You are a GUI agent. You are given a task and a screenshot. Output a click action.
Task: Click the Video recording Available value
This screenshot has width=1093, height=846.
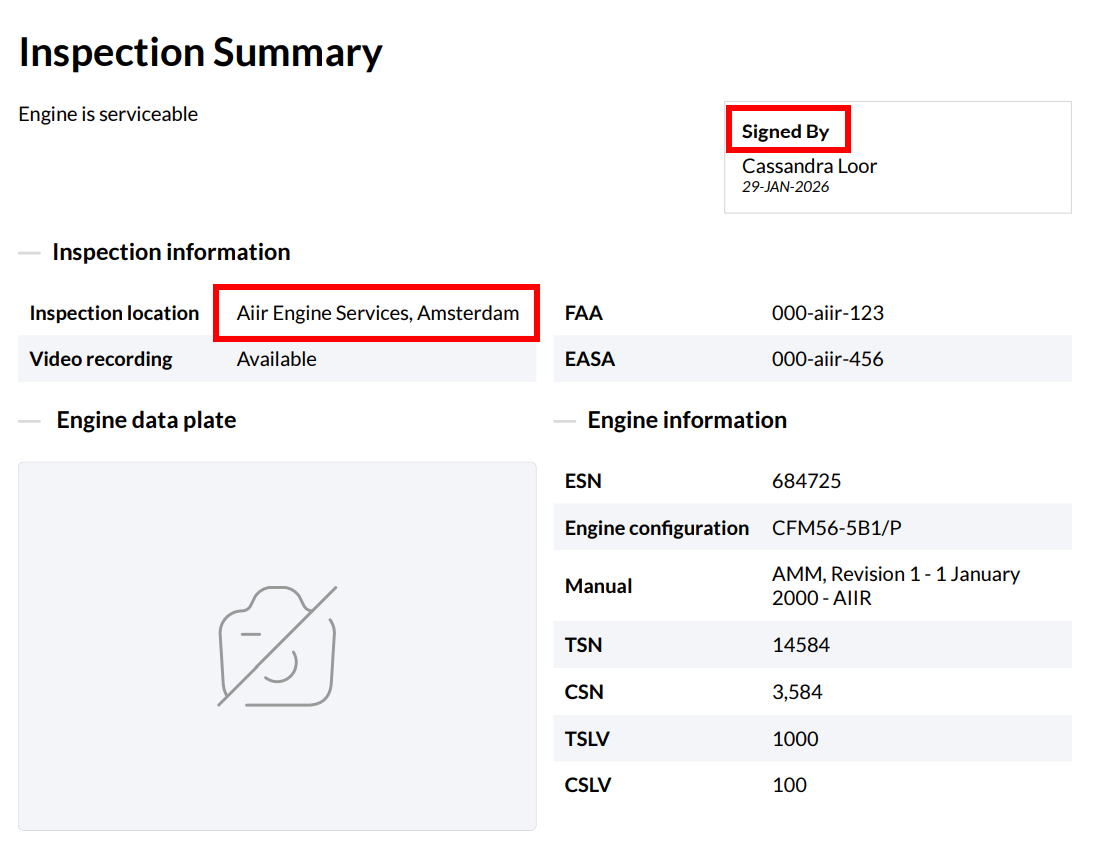[276, 359]
